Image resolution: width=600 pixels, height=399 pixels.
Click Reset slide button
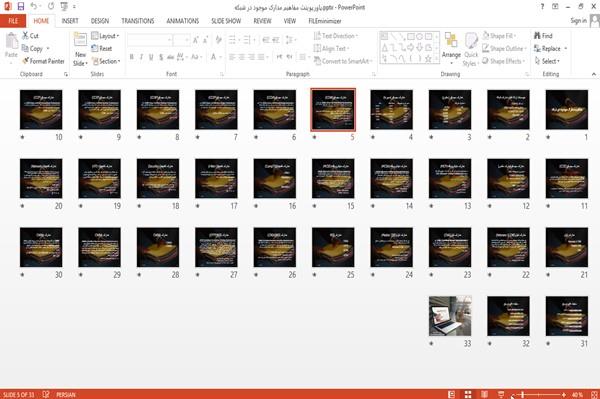102,49
